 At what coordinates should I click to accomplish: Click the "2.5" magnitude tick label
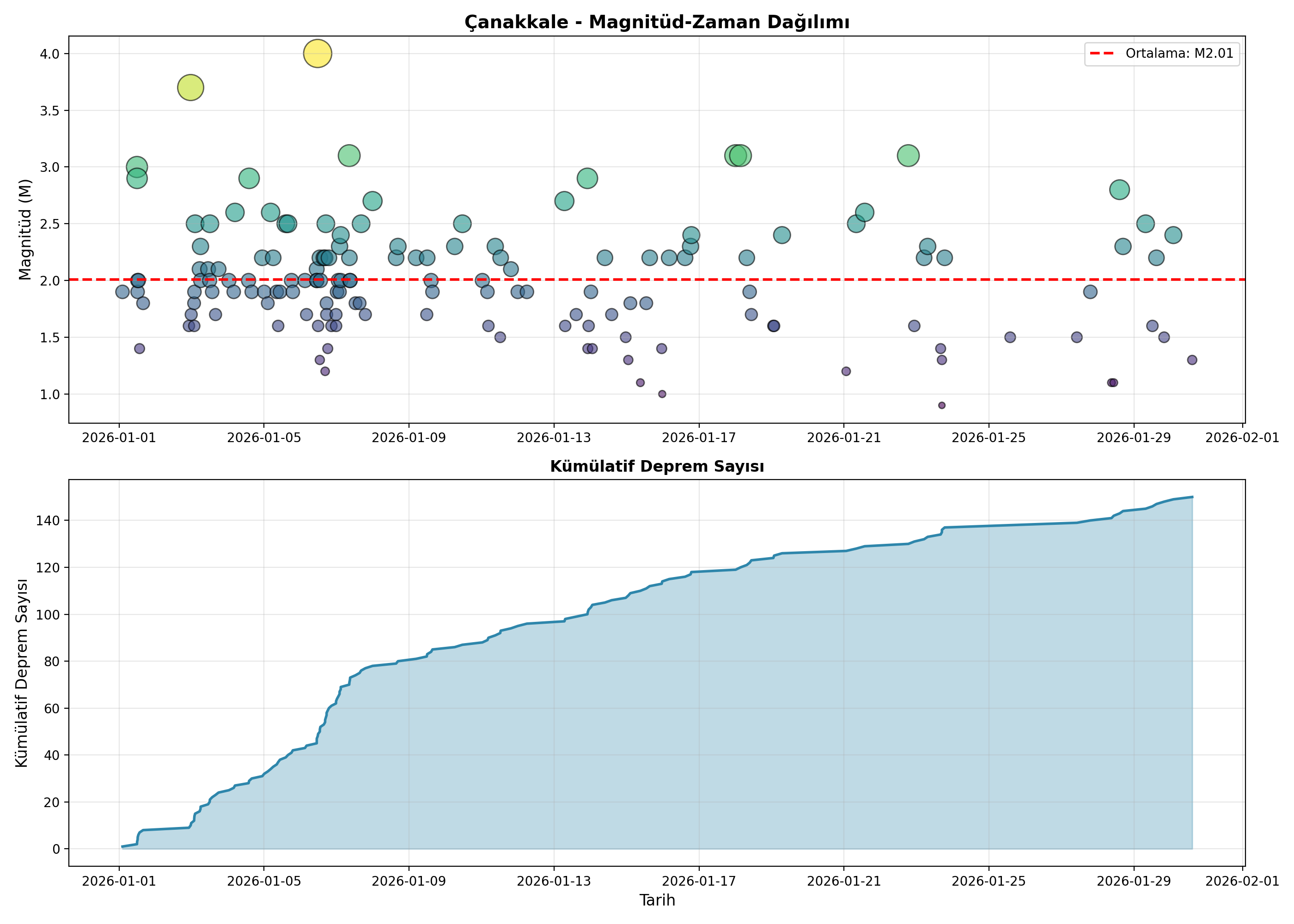point(50,224)
